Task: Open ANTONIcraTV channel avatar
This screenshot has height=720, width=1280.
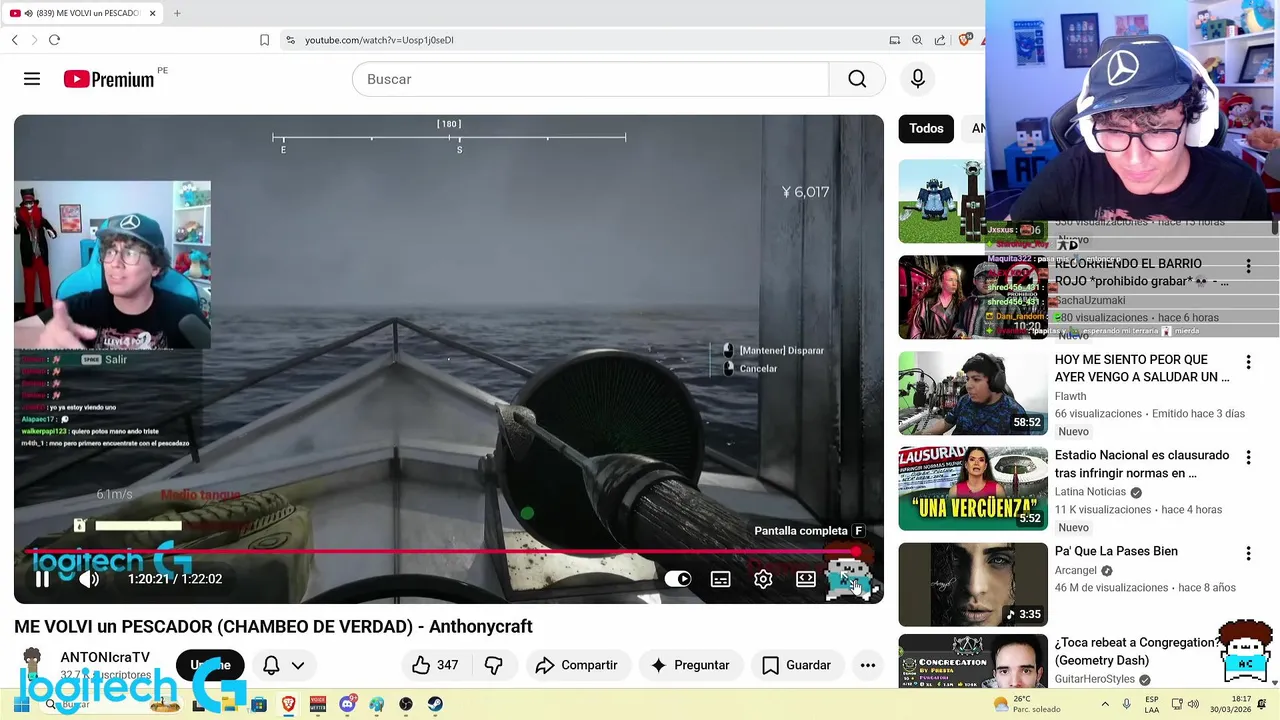Action: (33, 665)
